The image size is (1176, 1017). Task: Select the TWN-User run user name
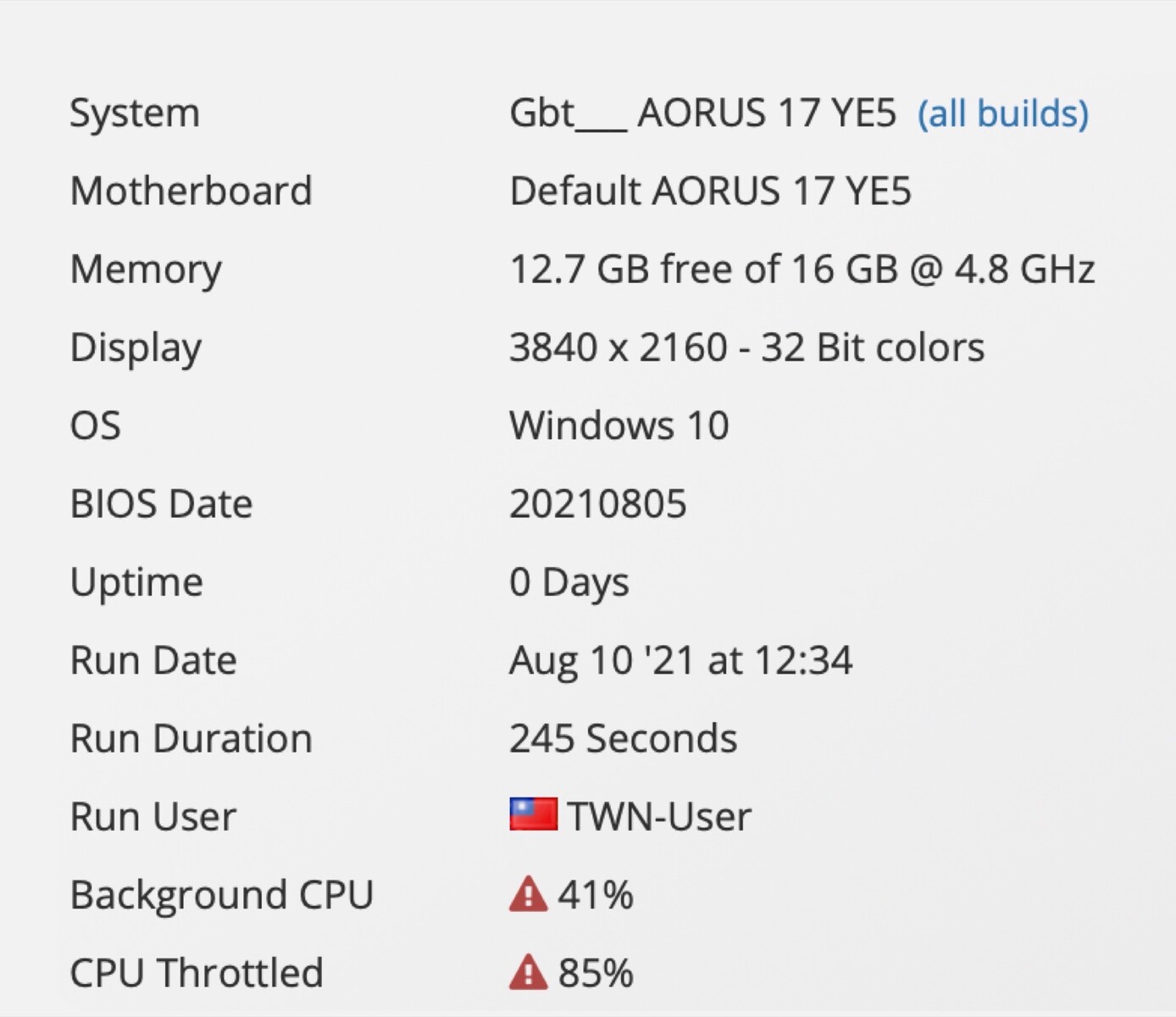pyautogui.click(x=658, y=817)
